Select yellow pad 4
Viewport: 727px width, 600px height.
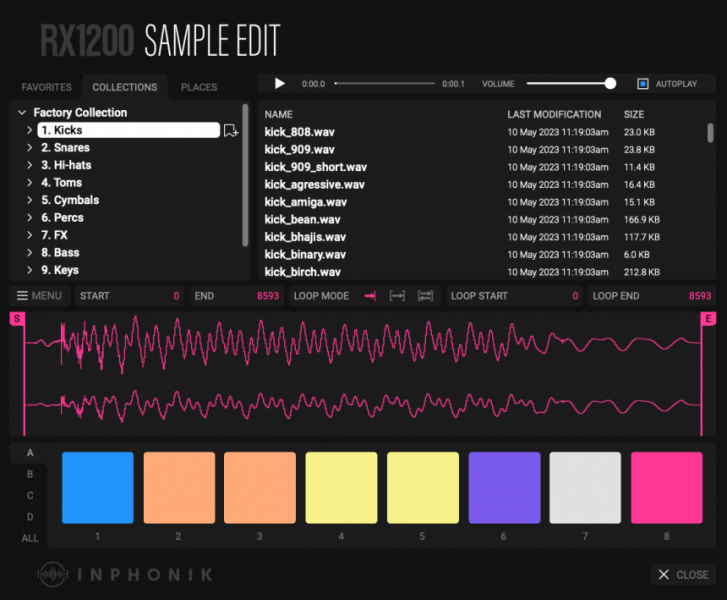click(x=341, y=488)
